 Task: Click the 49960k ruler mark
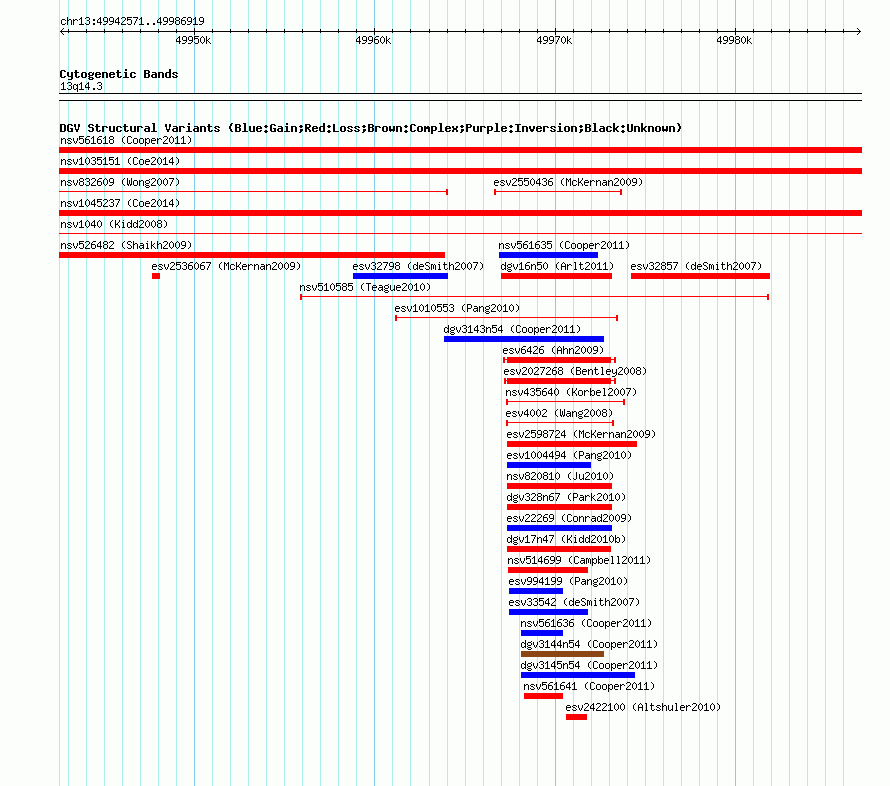[373, 40]
